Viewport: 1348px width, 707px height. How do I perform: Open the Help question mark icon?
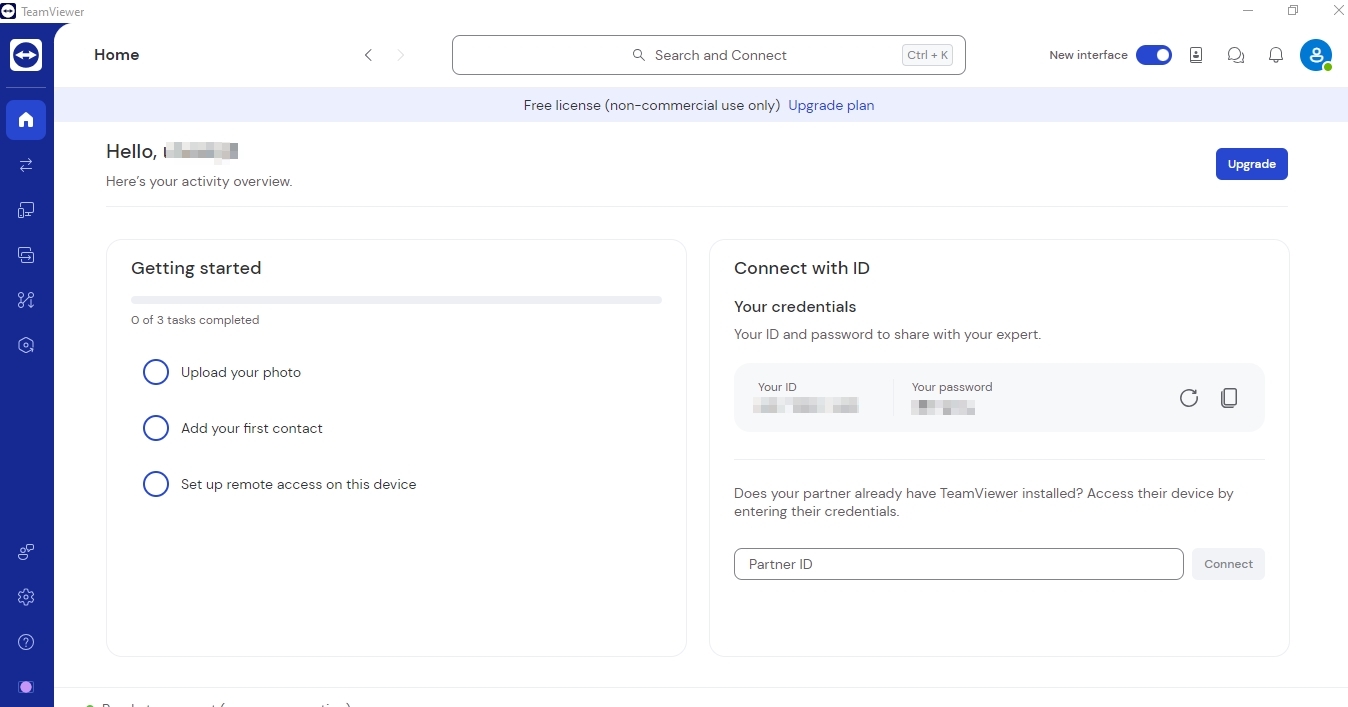[26, 642]
